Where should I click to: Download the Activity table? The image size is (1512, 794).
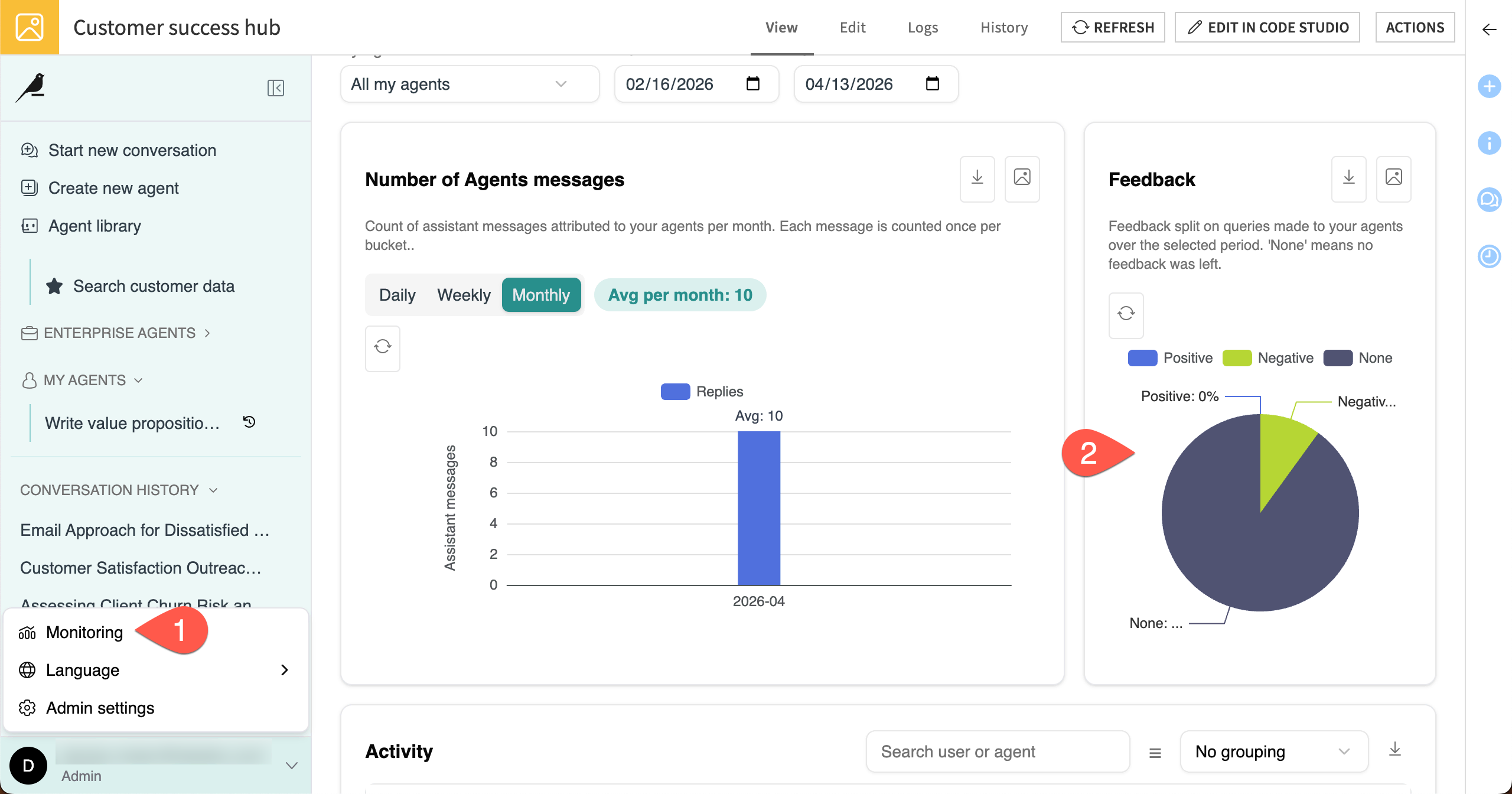point(1395,750)
